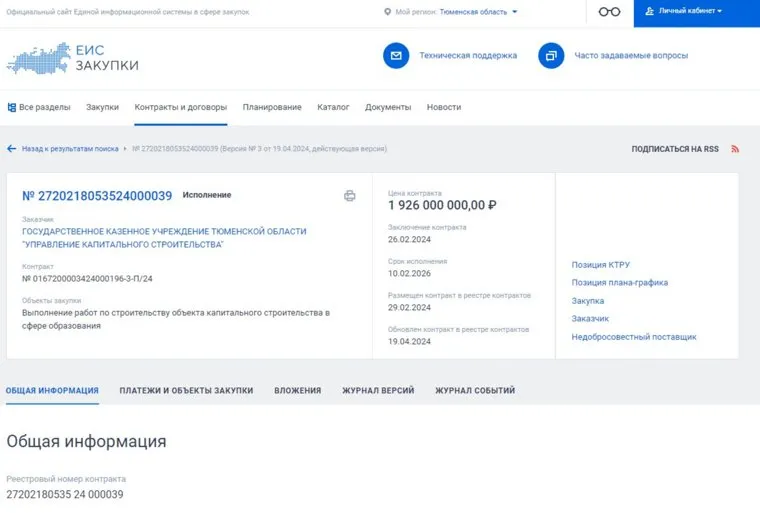This screenshot has height=513, width=760.
Task: Expand the Все разделы menu
Action: (39, 107)
